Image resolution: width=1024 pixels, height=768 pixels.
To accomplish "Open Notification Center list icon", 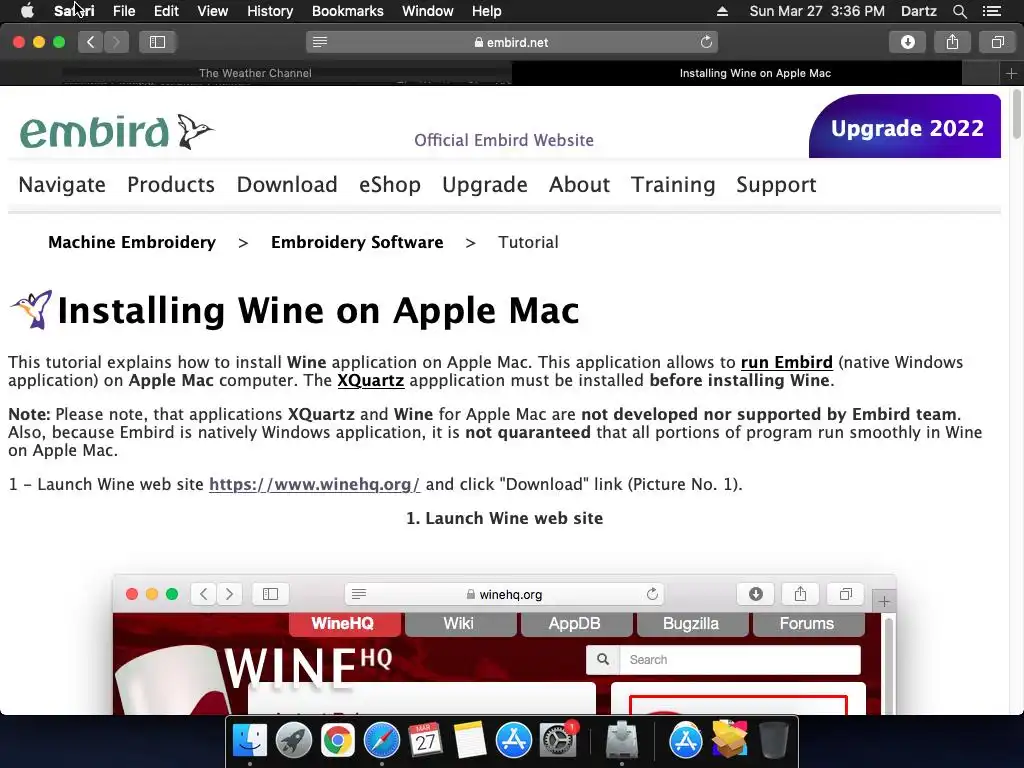I will click(992, 11).
